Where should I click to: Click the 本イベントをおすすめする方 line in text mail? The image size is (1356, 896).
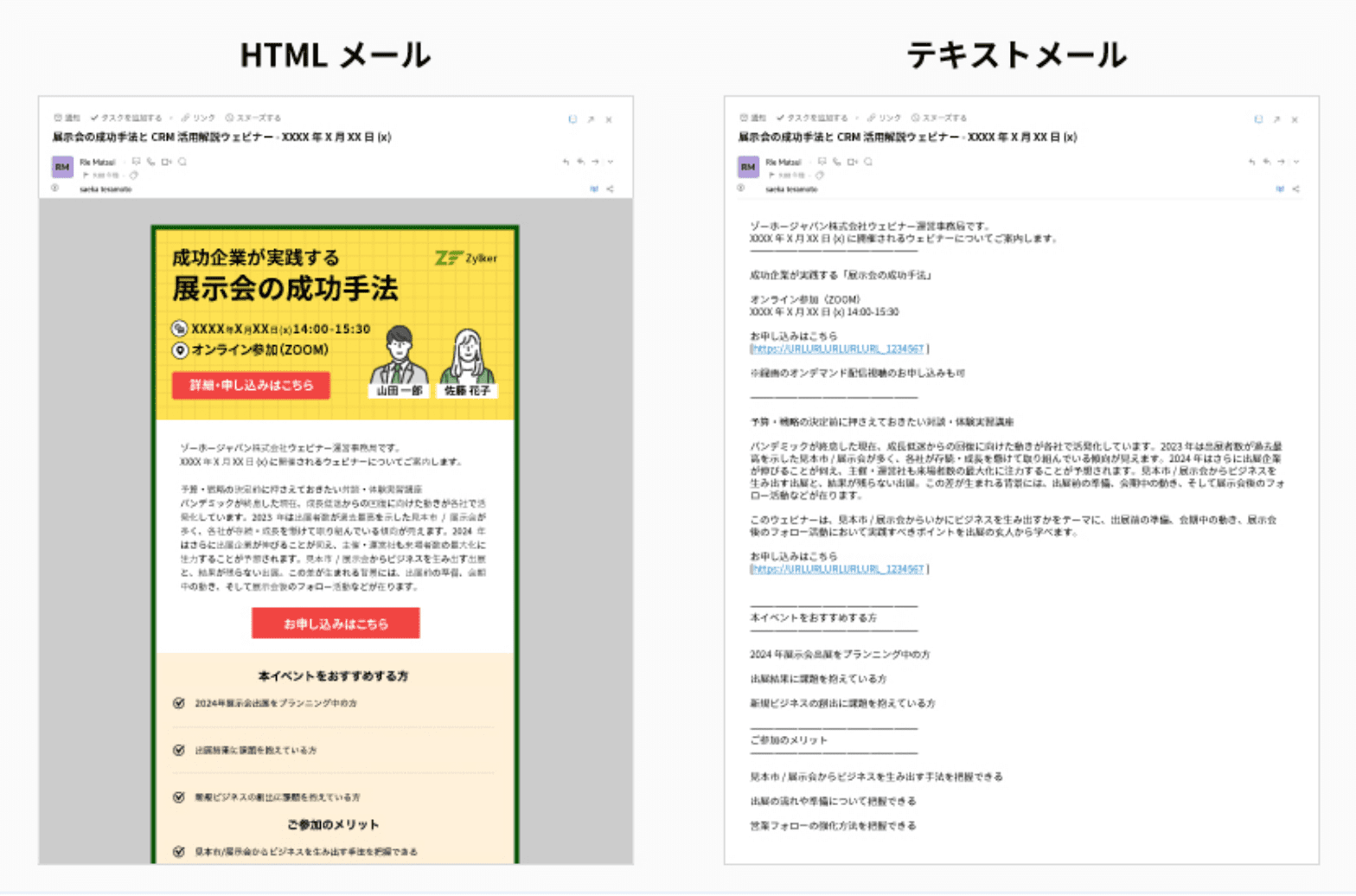point(813,618)
